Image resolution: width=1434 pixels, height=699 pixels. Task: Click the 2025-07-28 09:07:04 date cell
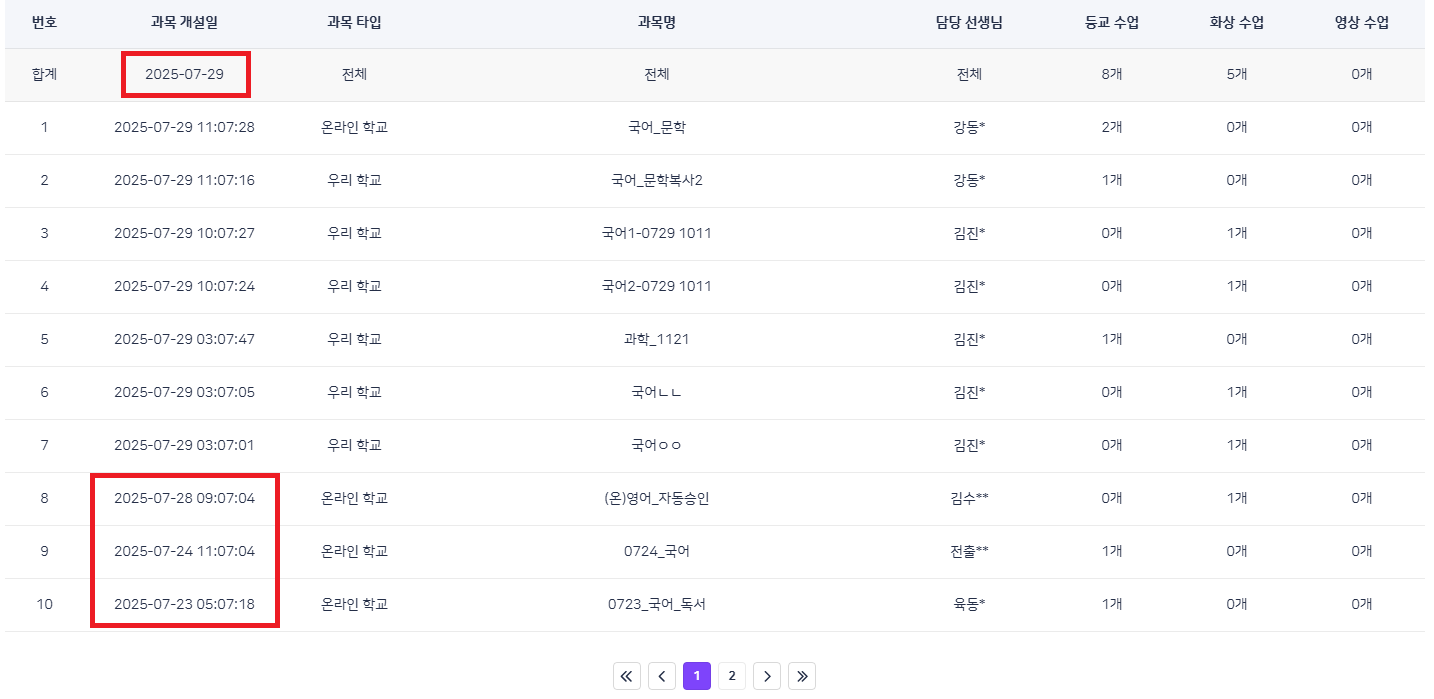(184, 498)
